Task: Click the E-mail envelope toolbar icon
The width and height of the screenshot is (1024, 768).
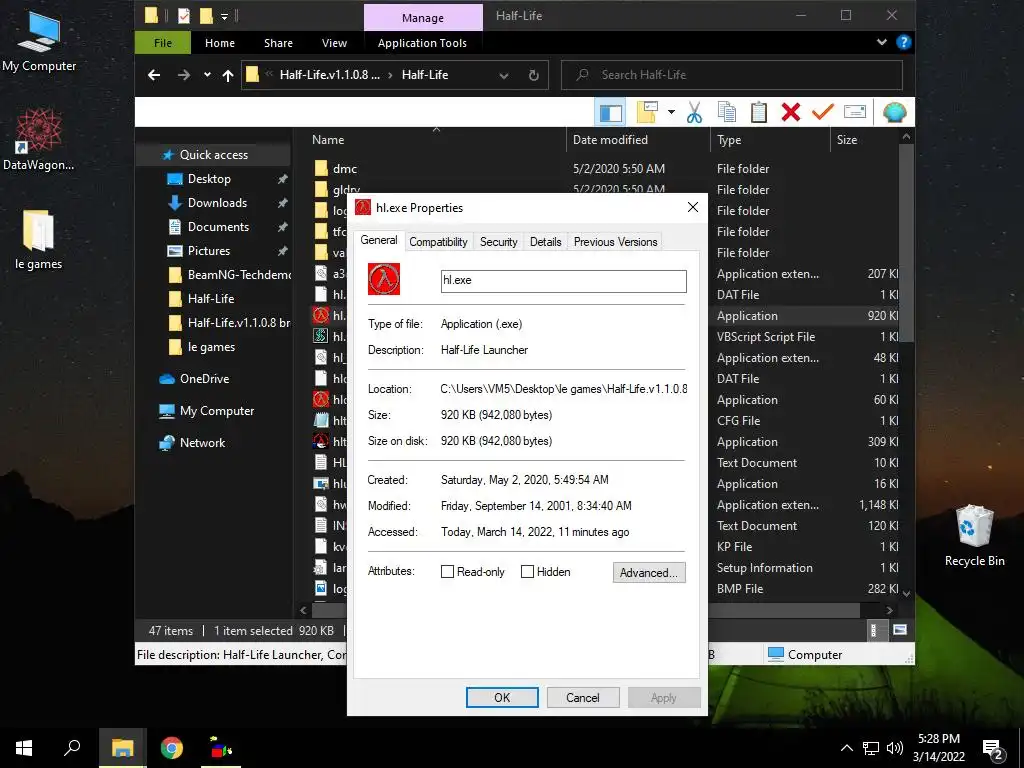Action: pyautogui.click(x=855, y=112)
